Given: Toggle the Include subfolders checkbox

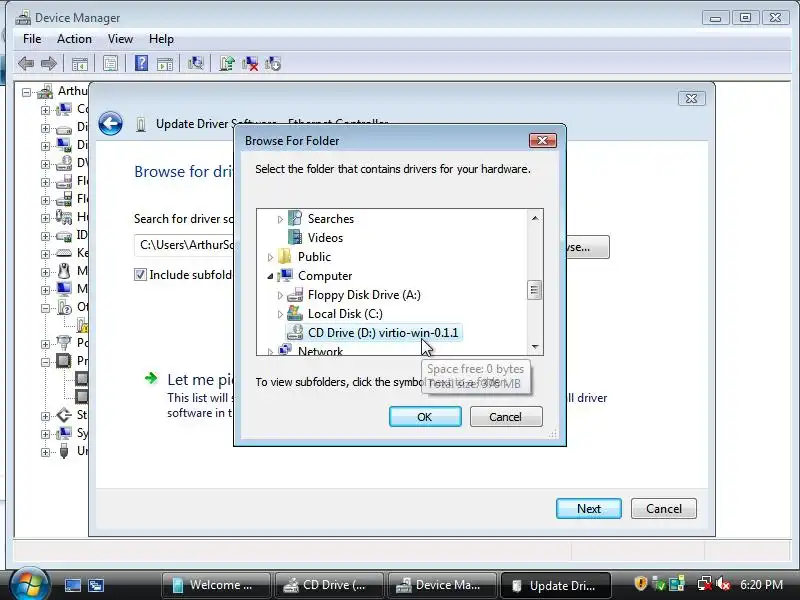Looking at the screenshot, I should [x=140, y=274].
